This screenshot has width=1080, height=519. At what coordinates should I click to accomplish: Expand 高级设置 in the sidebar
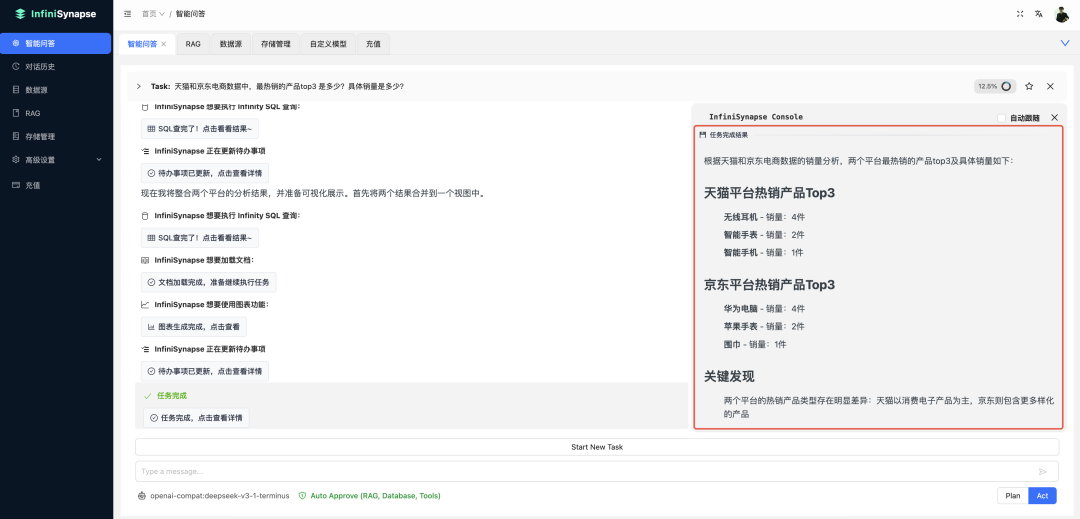pos(55,160)
